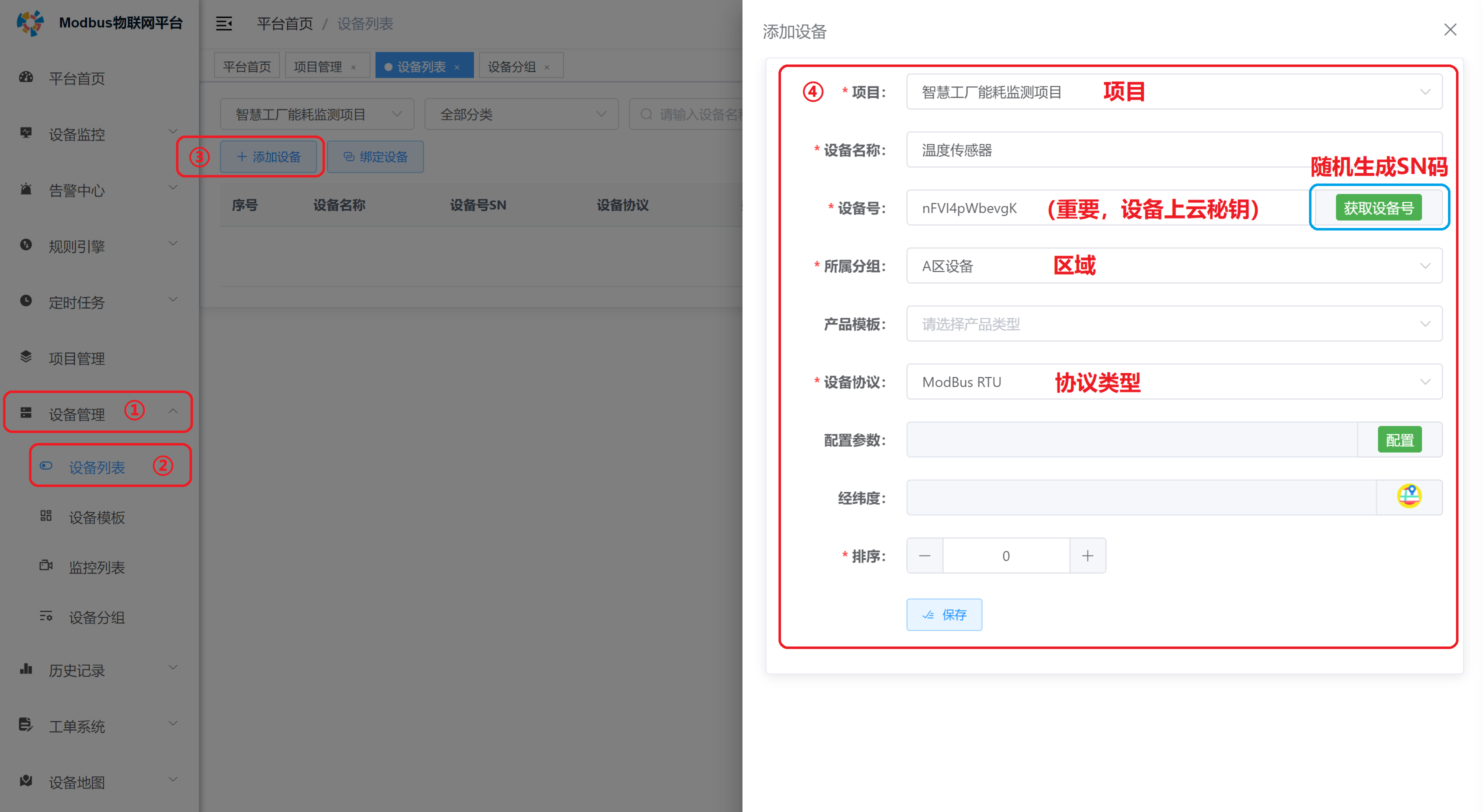Click the 设备号 input field nFVI4pWbevgK
This screenshot has width=1482, height=812.
1110,207
